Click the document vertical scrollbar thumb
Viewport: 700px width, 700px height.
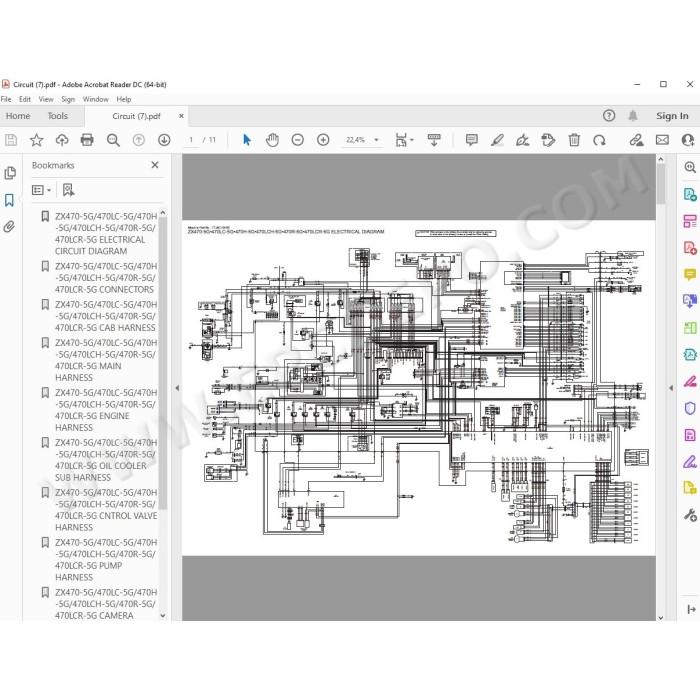(x=661, y=184)
